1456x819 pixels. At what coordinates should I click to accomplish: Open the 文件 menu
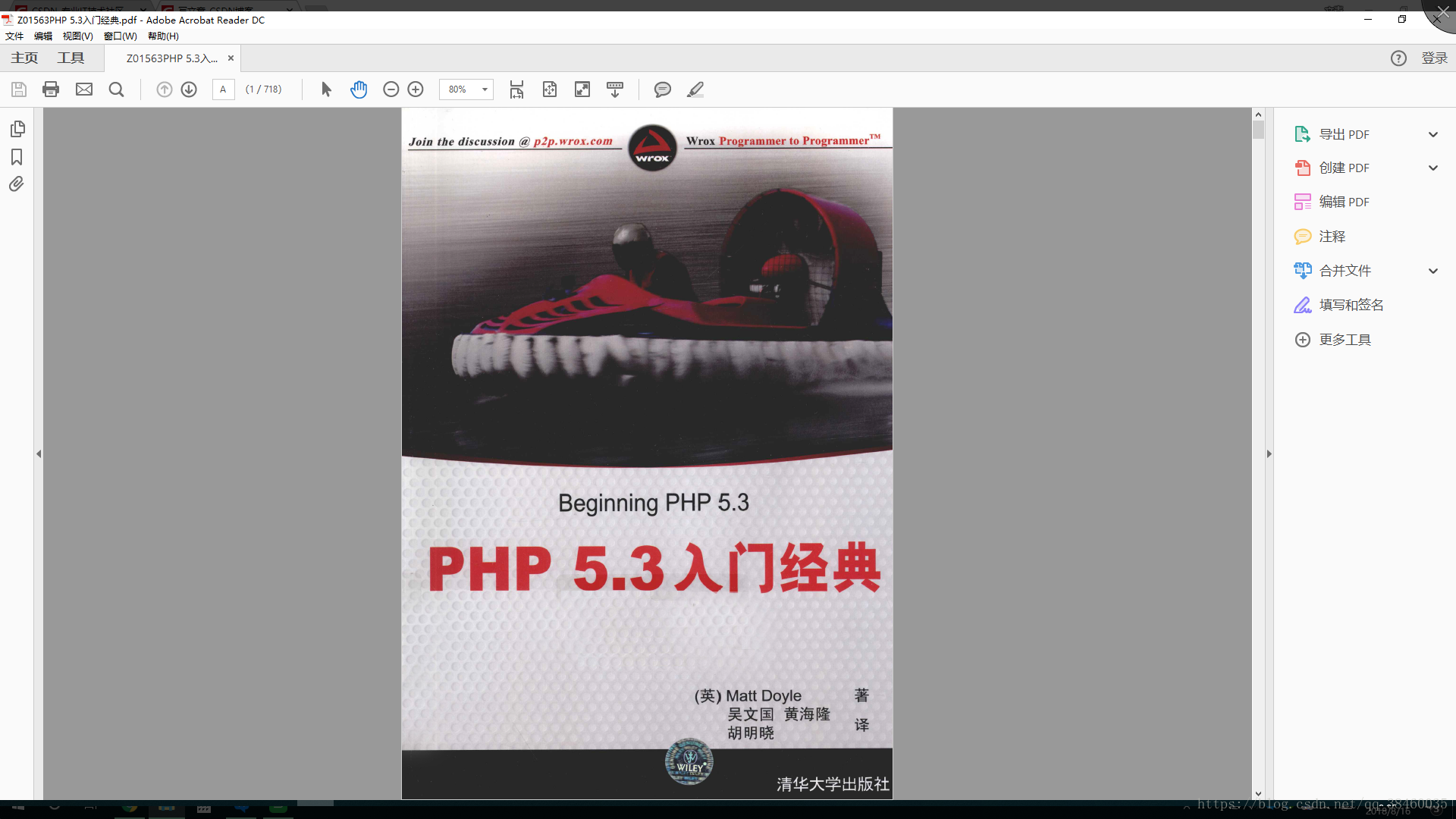click(14, 36)
